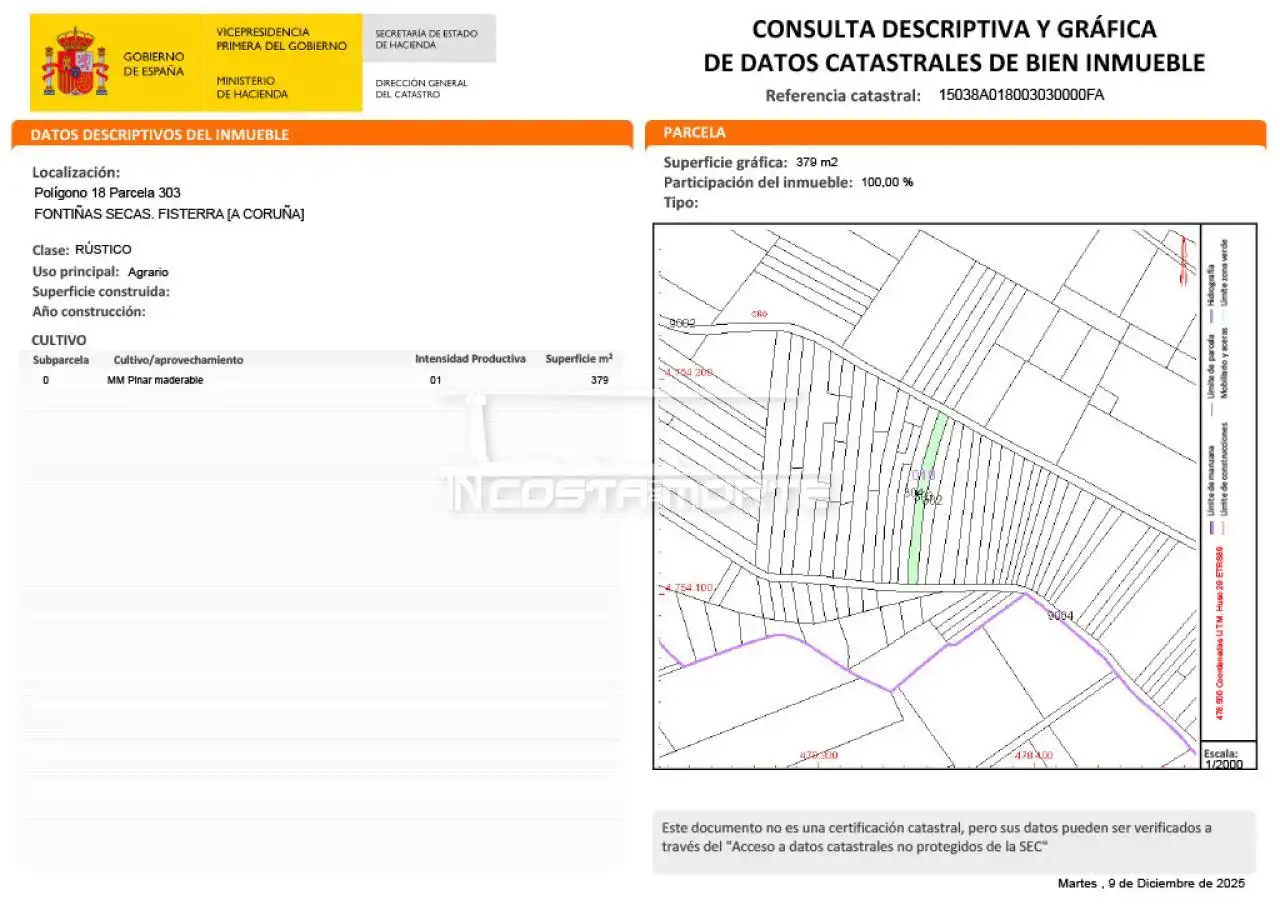Click date "Martes , 9 de Diciembre de 2025"

point(1151,884)
